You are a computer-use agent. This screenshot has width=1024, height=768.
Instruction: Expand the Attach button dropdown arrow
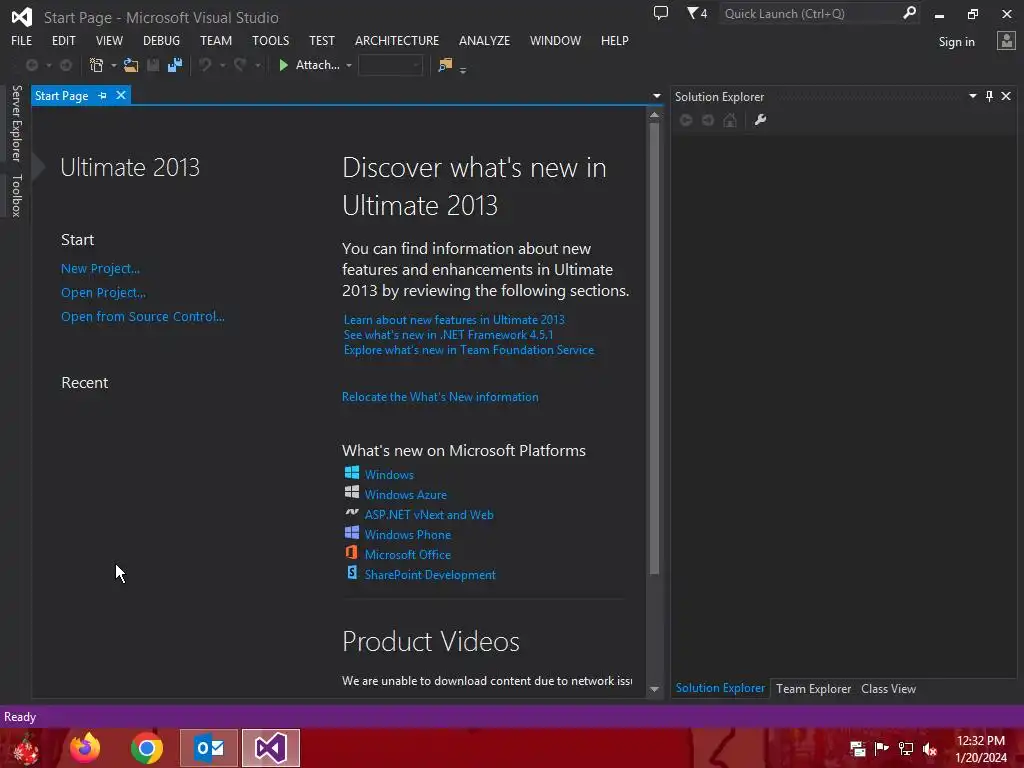[x=349, y=65]
